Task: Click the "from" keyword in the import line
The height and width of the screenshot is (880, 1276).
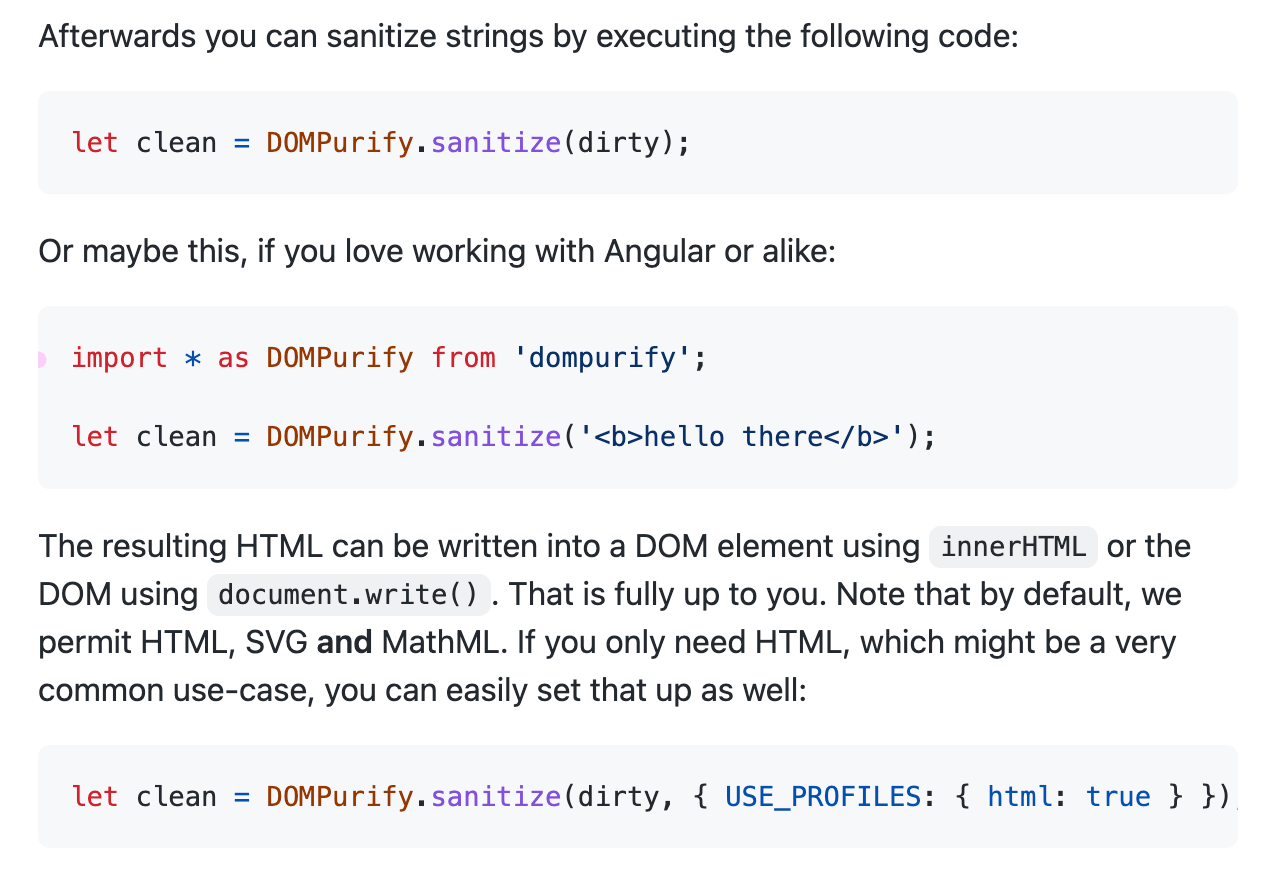Action: pyautogui.click(x=463, y=358)
